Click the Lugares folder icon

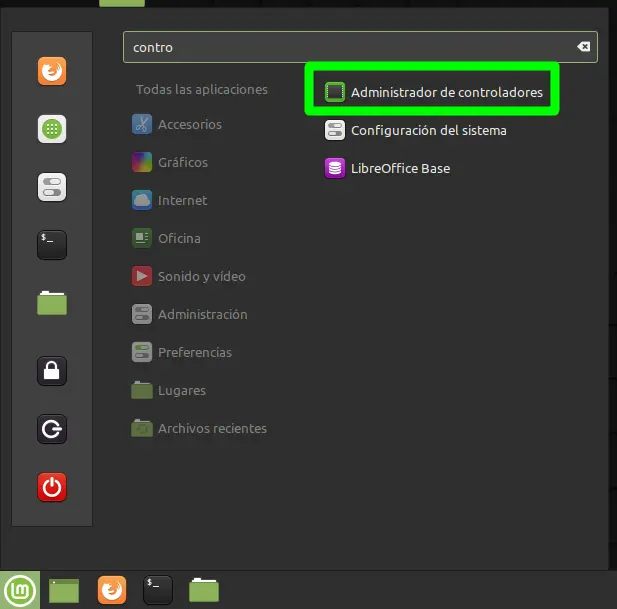pos(142,390)
